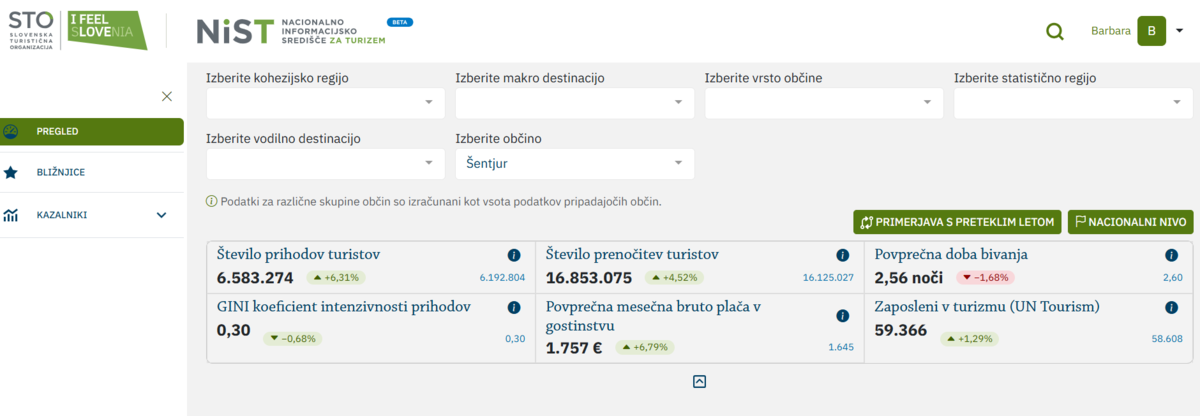The height and width of the screenshot is (416, 1200).
Task: Click the search magnifier icon
Action: tap(1054, 32)
